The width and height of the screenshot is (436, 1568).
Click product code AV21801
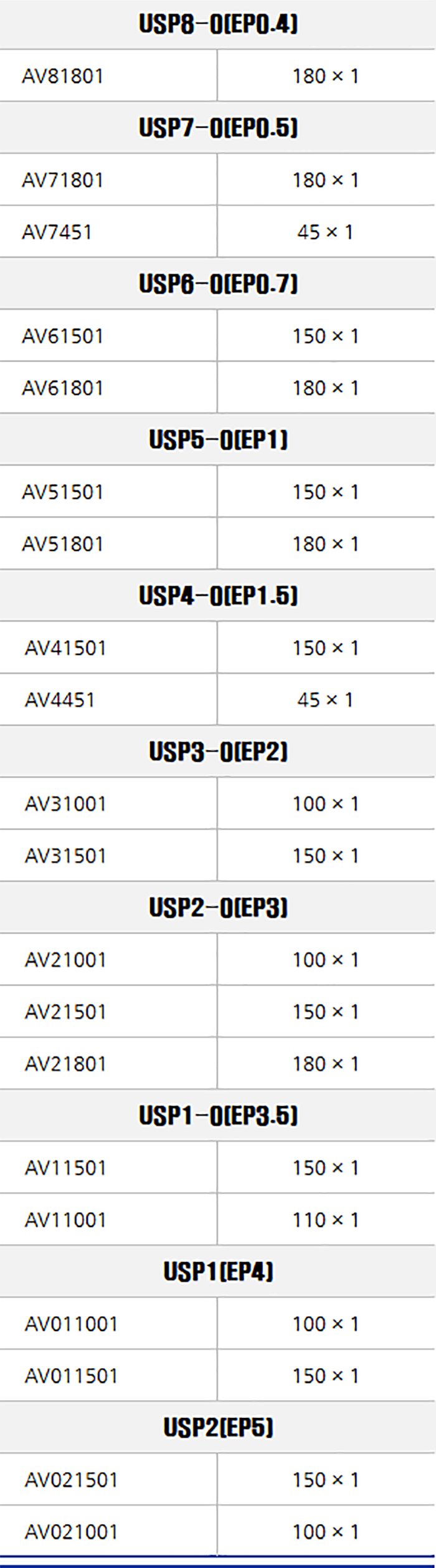coord(65,1064)
